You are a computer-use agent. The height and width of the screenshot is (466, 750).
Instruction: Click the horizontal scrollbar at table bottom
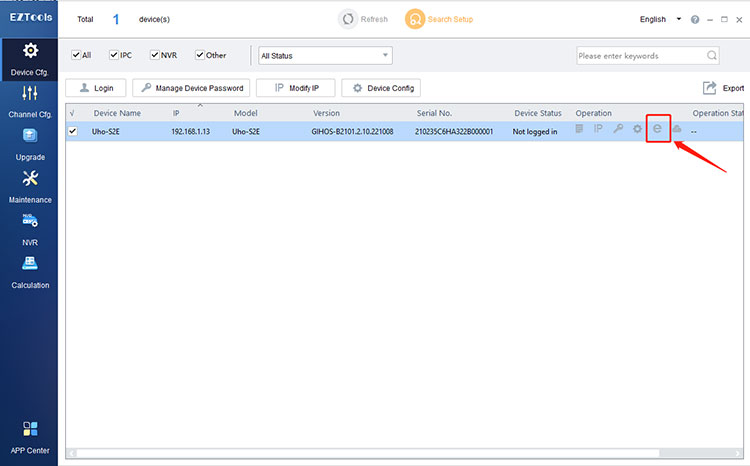pyautogui.click(x=368, y=453)
